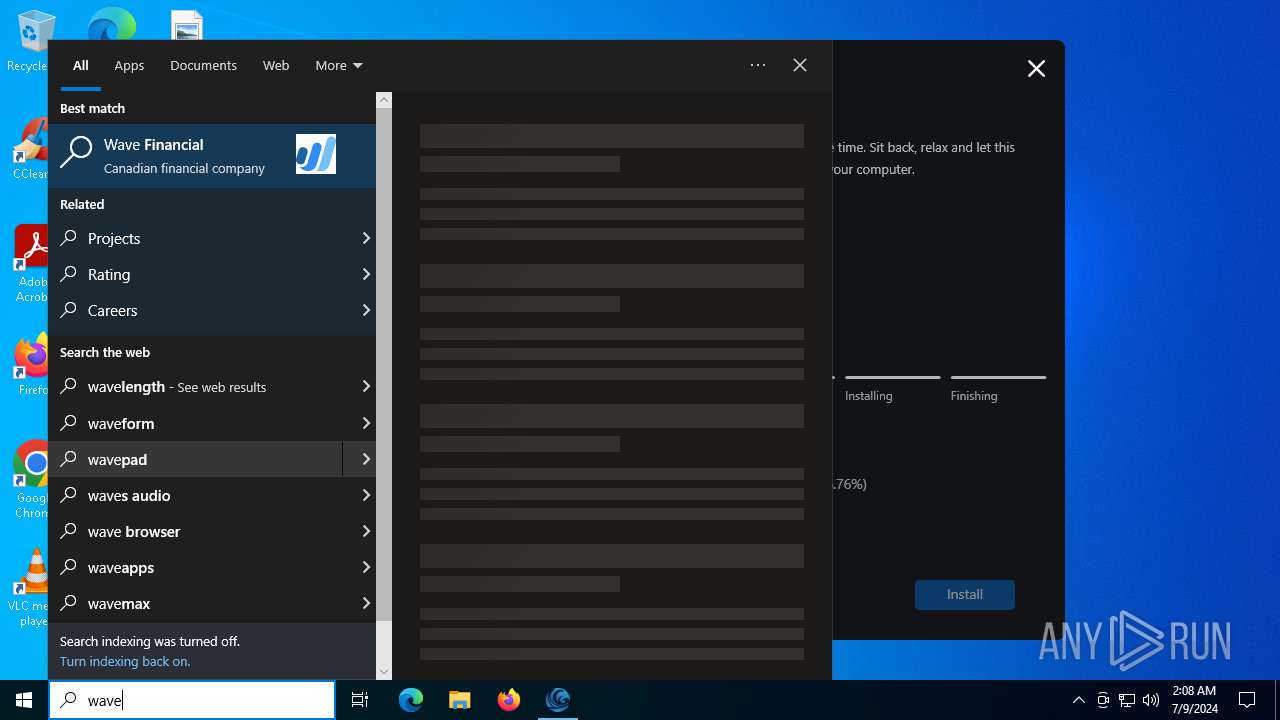Open the Microsoft Edge desktop shortcut
1280x720 pixels.
tap(112, 24)
